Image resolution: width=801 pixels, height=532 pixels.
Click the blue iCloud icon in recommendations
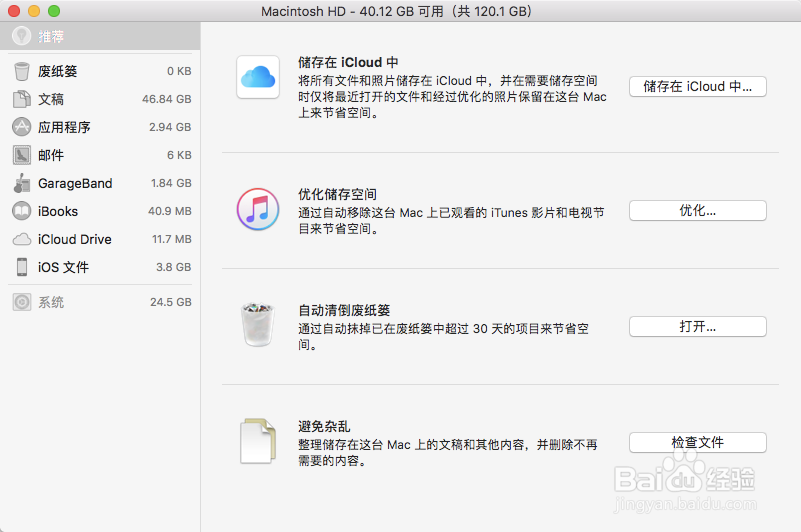tap(258, 77)
